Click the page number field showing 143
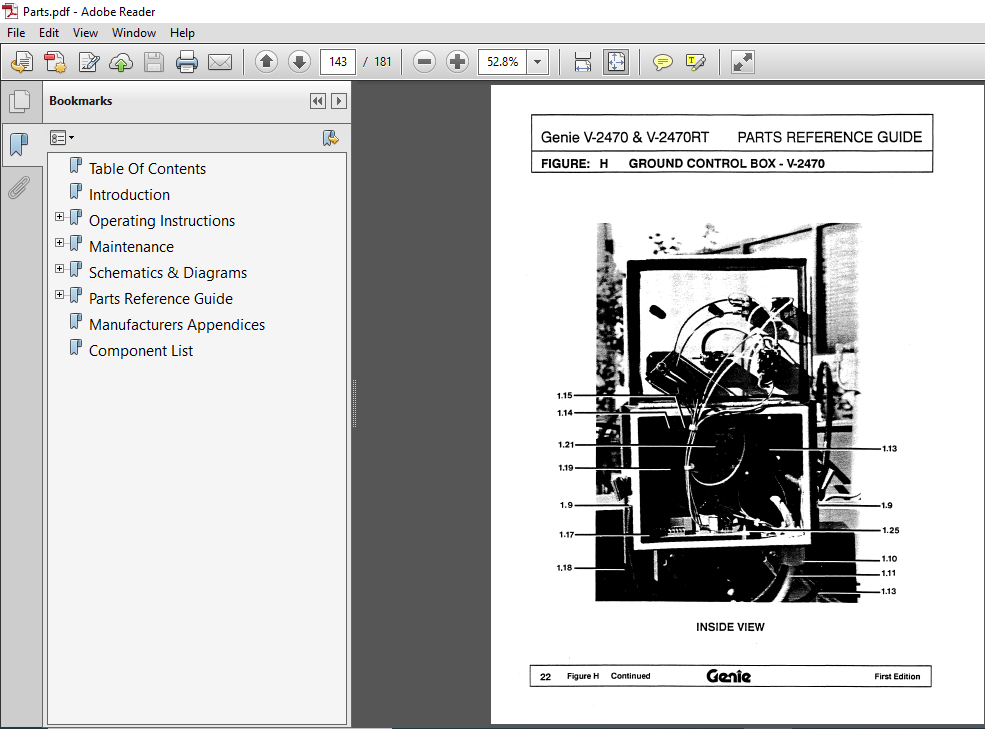Screen dimensions: 985x729 coord(338,62)
